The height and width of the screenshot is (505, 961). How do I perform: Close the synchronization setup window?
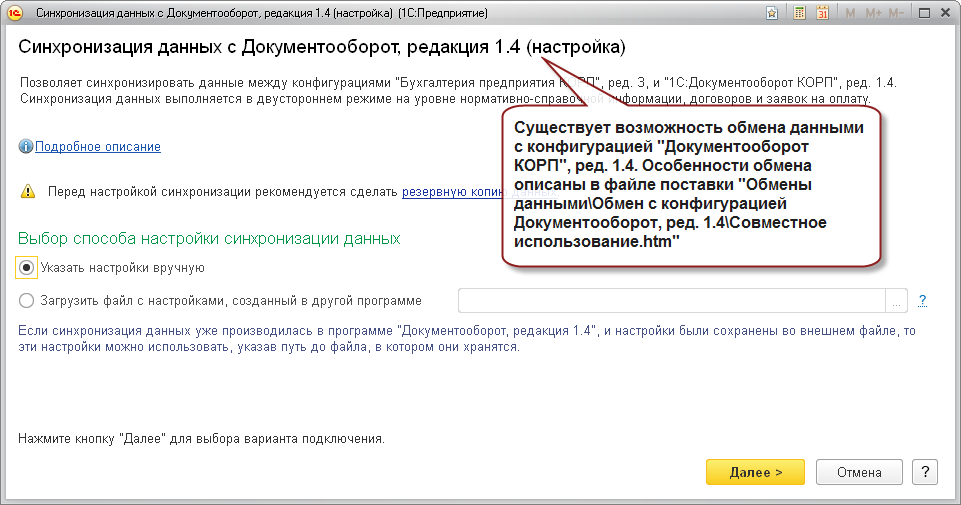click(x=945, y=13)
